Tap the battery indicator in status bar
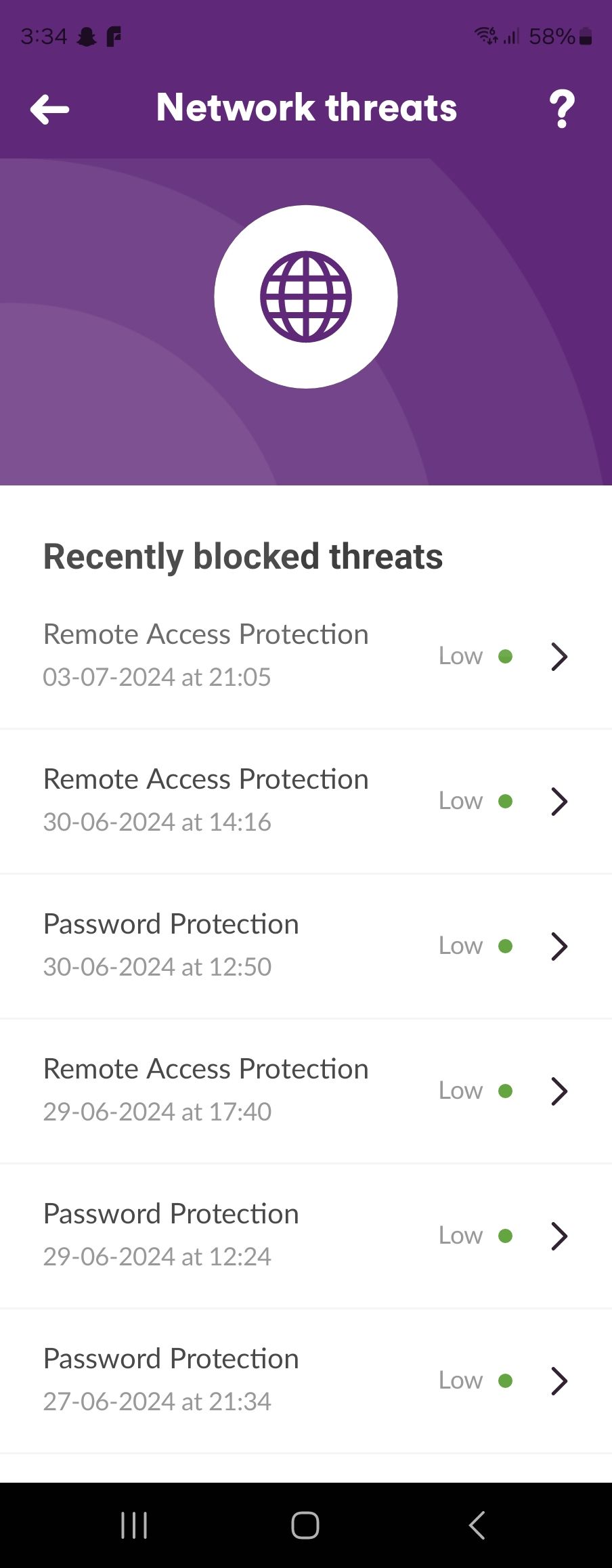Screen dimensions: 612x1568 tap(586, 36)
